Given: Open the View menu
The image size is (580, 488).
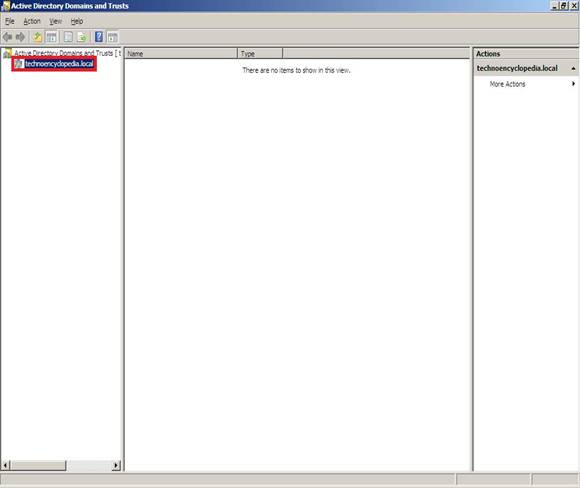Looking at the screenshot, I should click(x=55, y=21).
